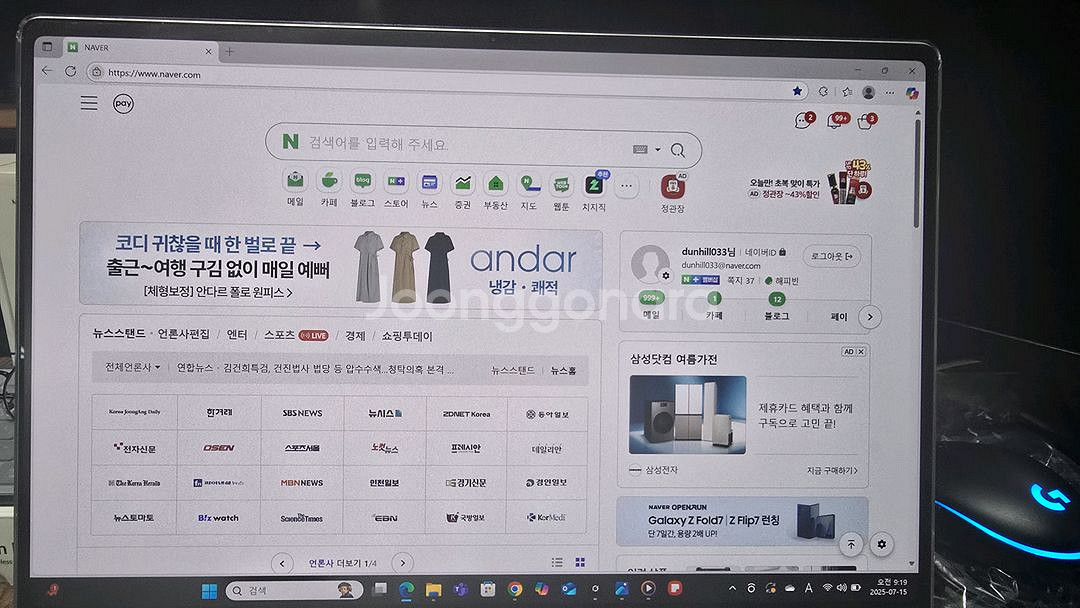
Task: Open the 메일 shortcut icon
Action: click(x=295, y=181)
